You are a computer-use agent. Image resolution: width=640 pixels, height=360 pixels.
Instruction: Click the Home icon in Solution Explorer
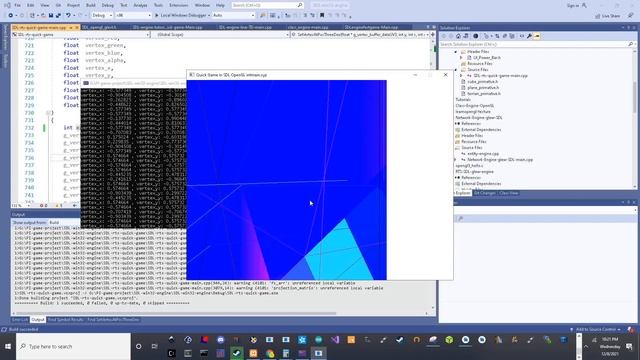point(458,36)
